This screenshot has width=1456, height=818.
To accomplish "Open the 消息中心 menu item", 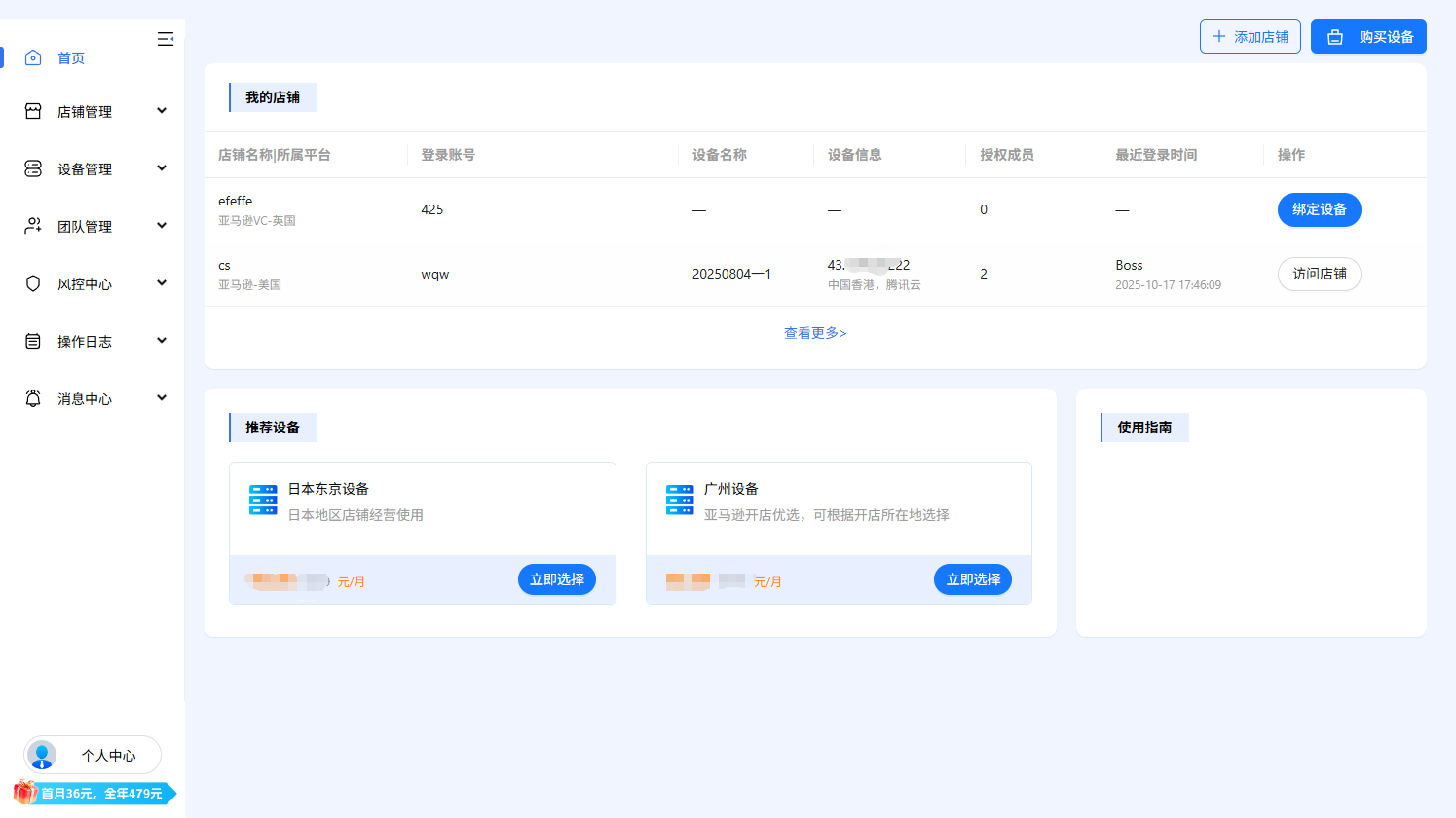I will [85, 399].
